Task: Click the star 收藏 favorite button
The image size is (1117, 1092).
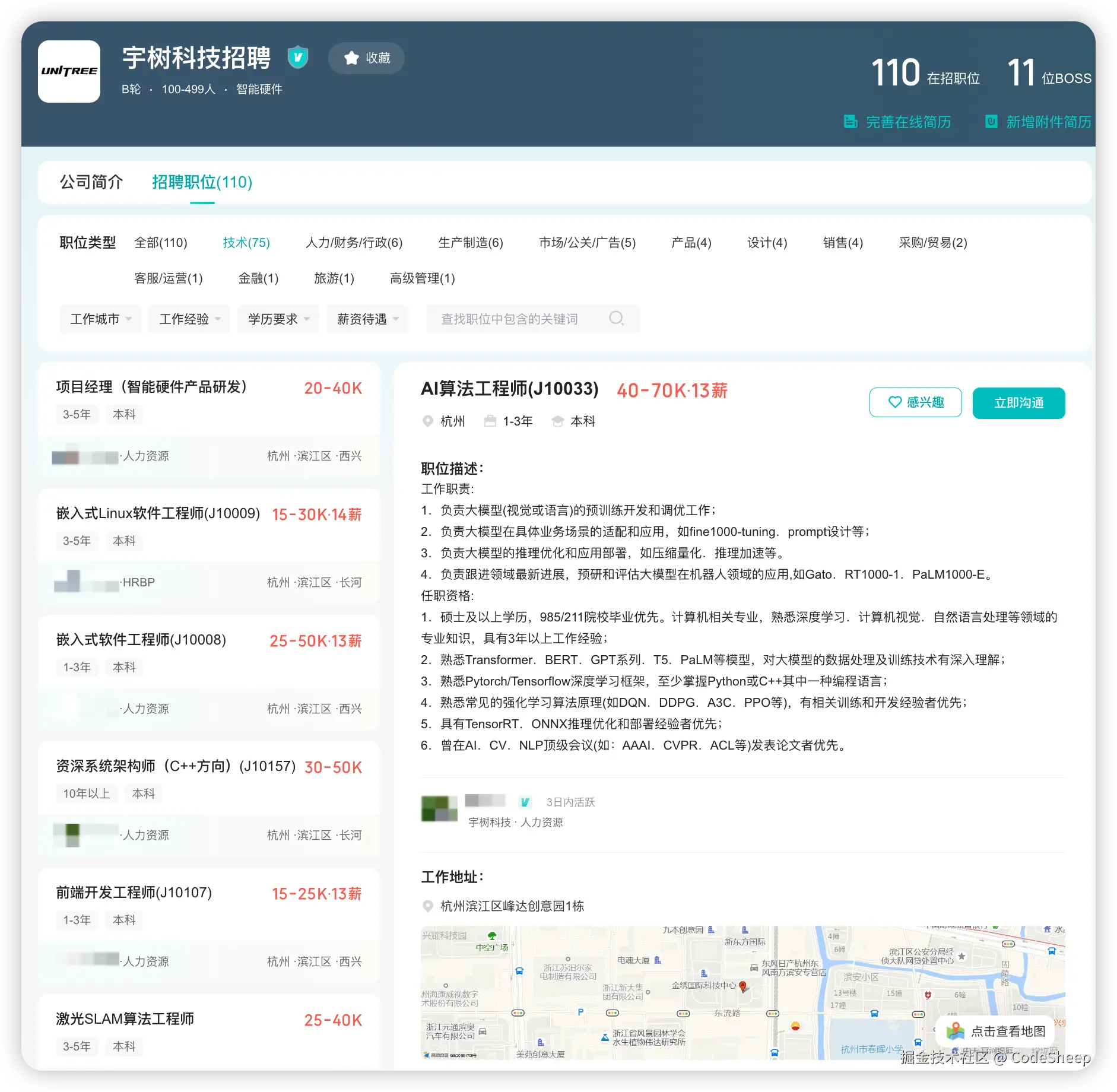Action: tap(366, 58)
